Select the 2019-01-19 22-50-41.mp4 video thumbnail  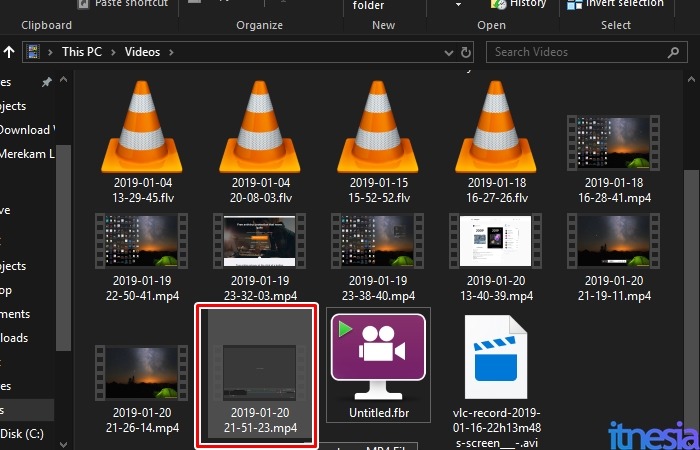click(142, 241)
